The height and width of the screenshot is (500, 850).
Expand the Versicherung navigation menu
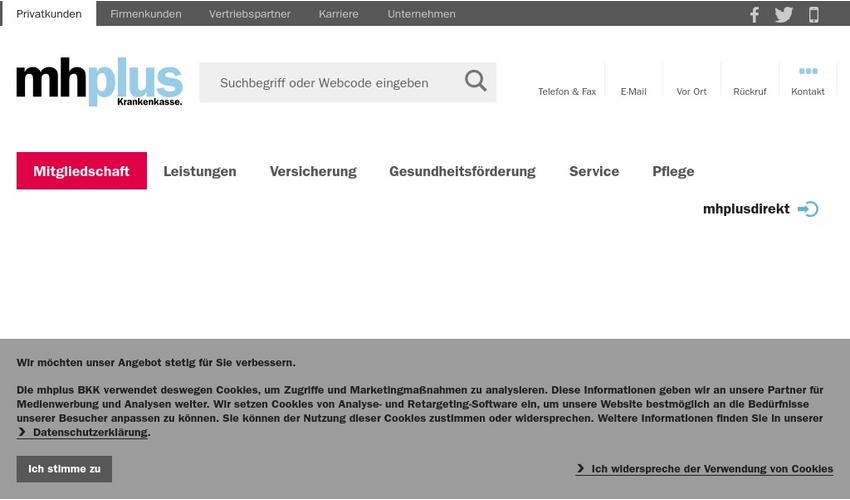[x=313, y=171]
